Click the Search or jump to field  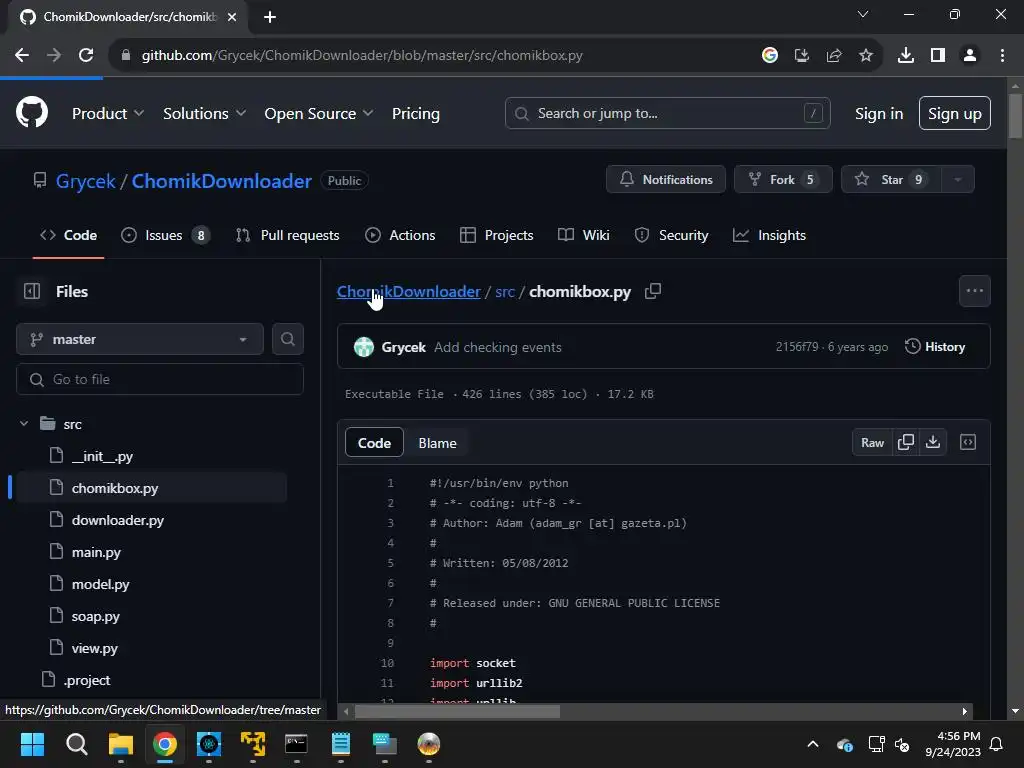click(x=667, y=114)
